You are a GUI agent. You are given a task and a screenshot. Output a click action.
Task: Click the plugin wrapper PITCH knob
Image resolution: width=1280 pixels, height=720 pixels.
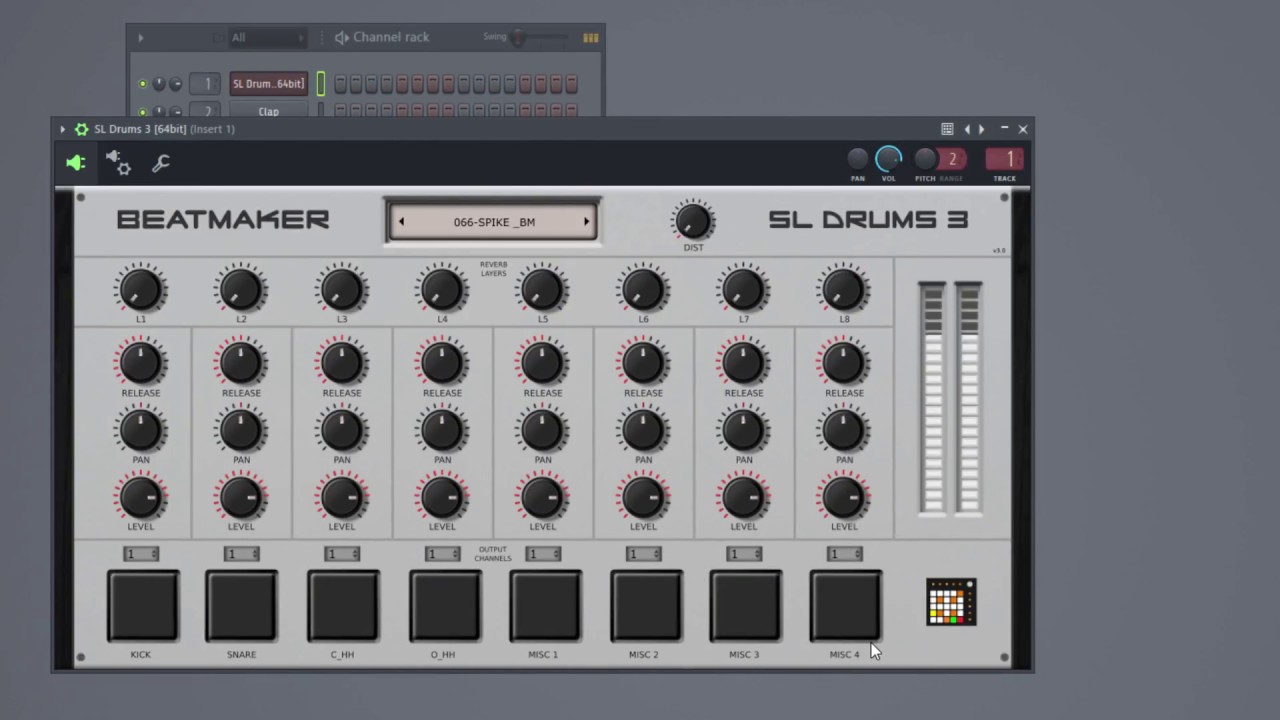pyautogui.click(x=925, y=159)
